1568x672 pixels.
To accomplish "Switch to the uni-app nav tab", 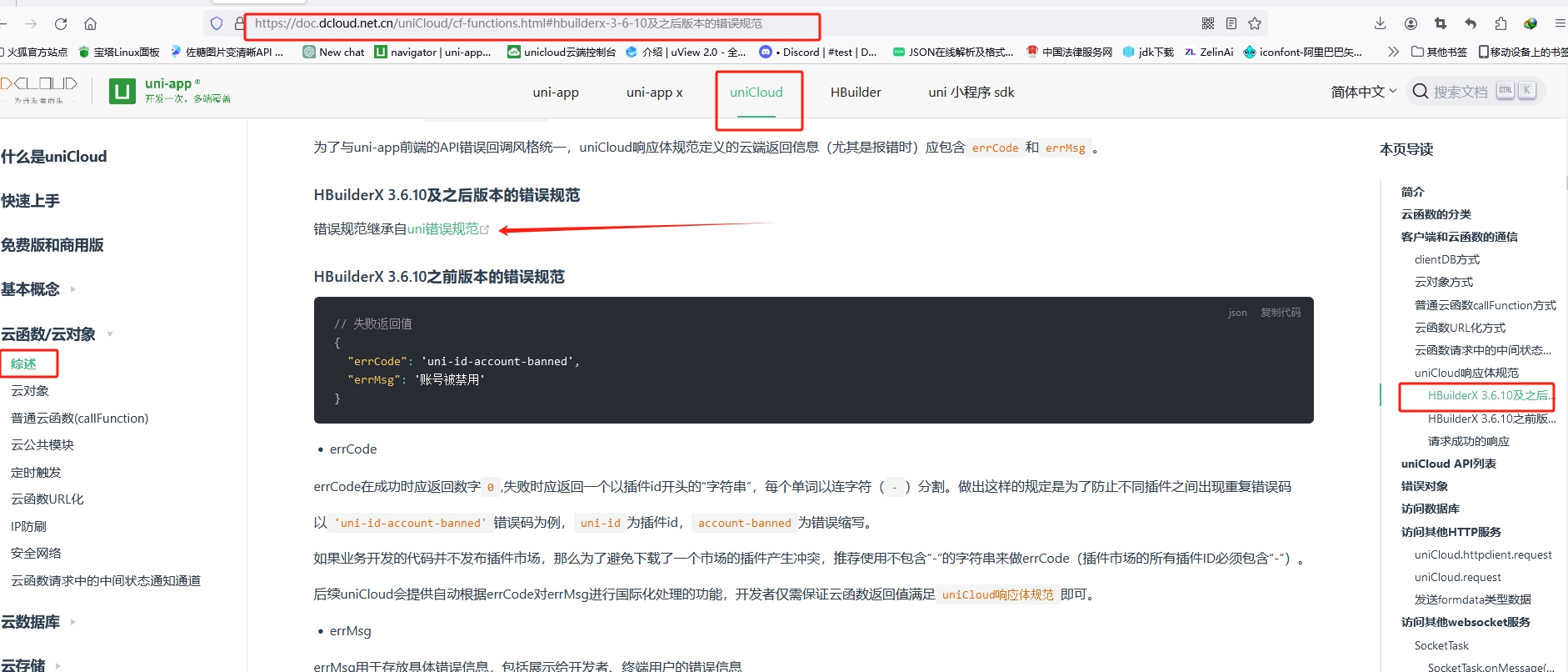I will click(x=556, y=93).
